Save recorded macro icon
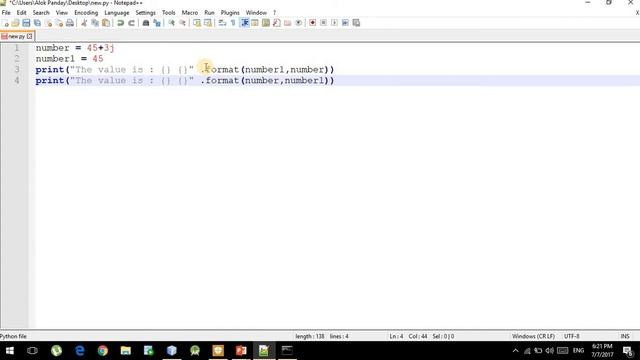Image resolution: width=640 pixels, height=360 pixels. [356, 23]
